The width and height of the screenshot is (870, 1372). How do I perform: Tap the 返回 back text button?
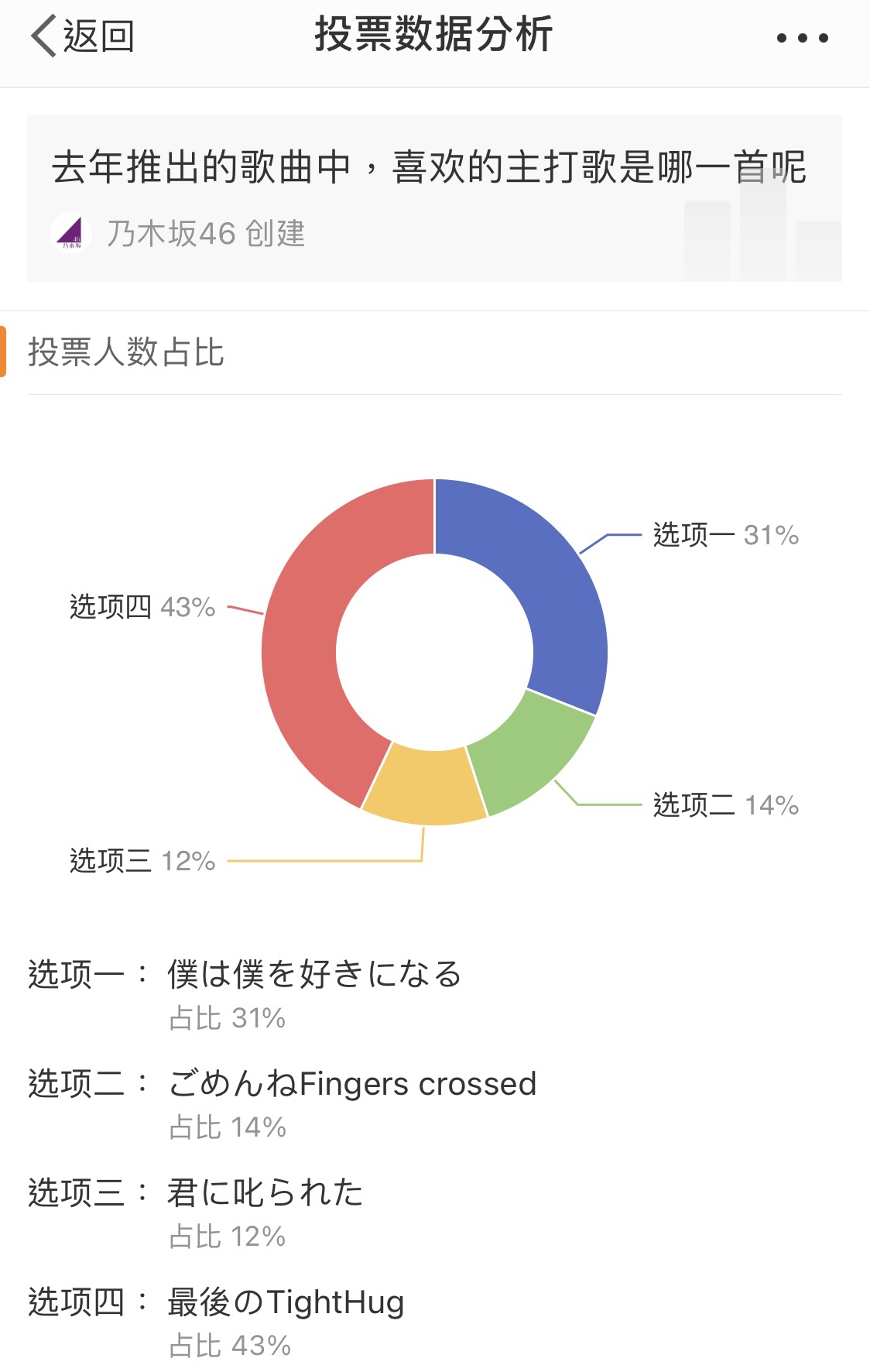click(98, 36)
